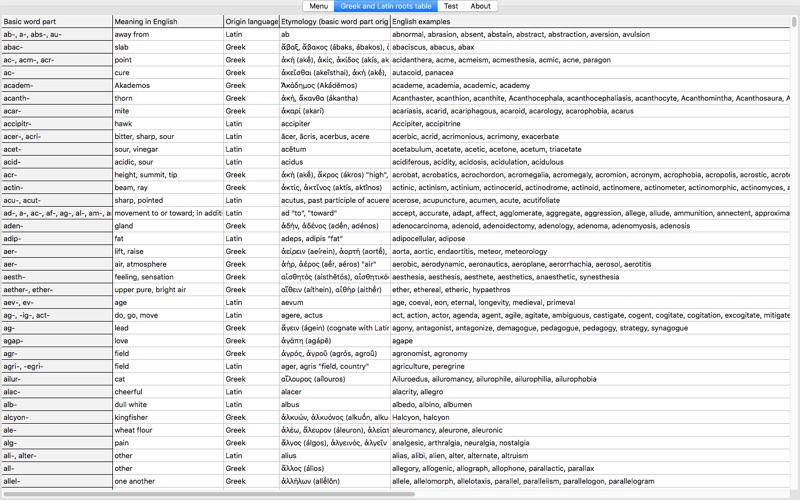Click the 'air, atmosphere' meaning cell
800x500 pixels.
click(x=168, y=264)
